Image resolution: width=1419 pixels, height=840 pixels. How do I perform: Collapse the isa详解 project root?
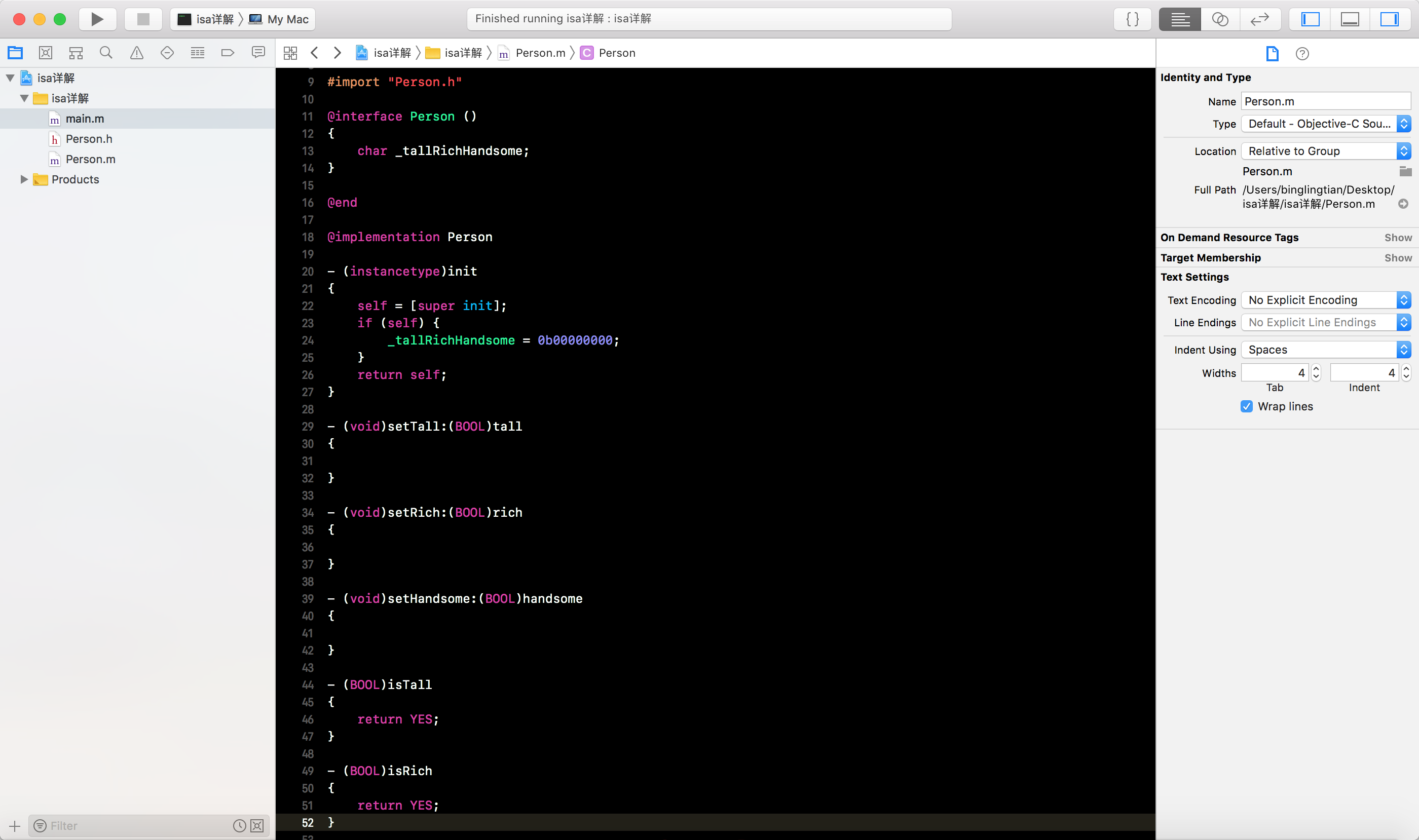coord(10,78)
